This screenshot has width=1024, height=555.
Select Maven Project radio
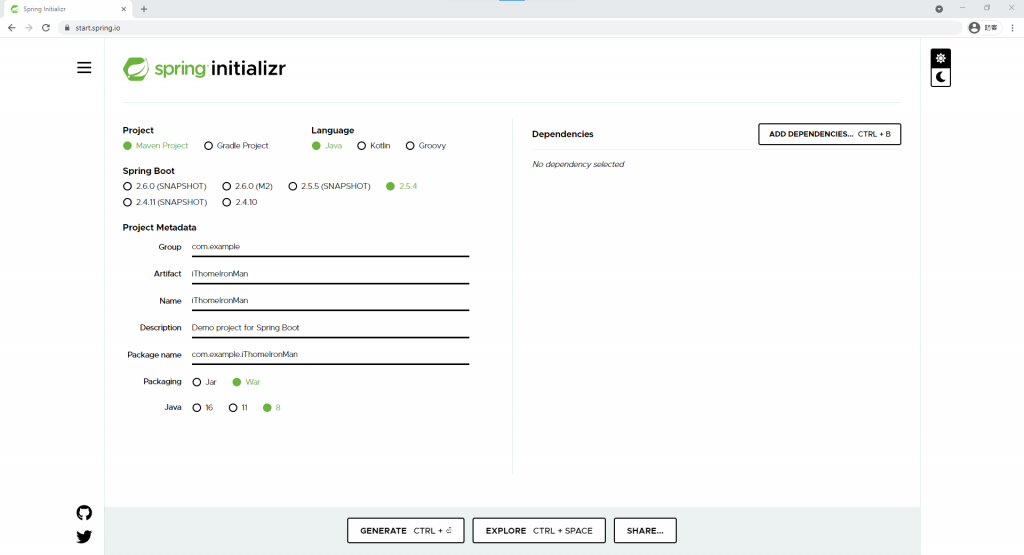point(155,146)
